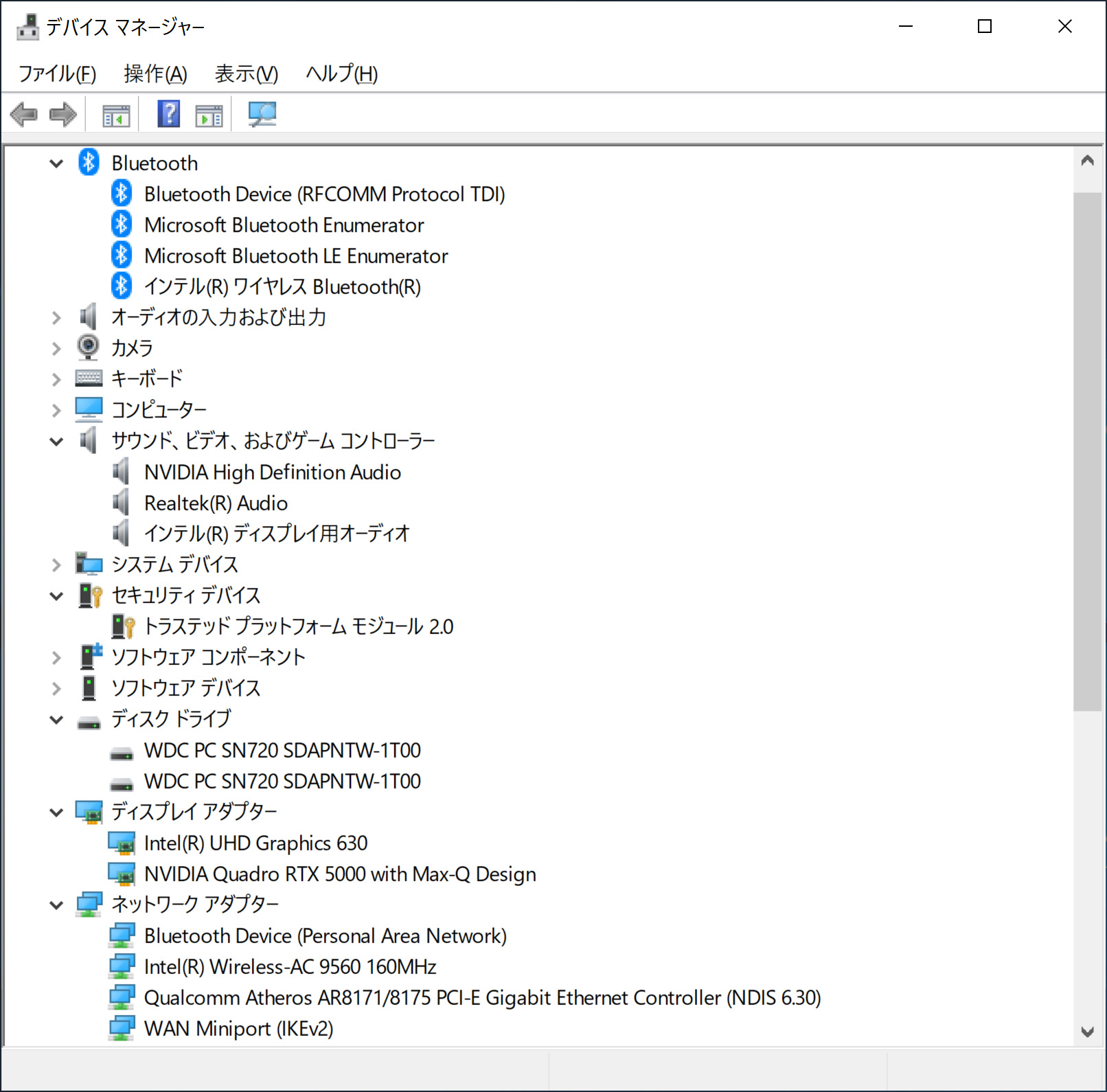The image size is (1107, 1092).
Task: Click the scrollbar down arrow
Action: pyautogui.click(x=1088, y=1031)
